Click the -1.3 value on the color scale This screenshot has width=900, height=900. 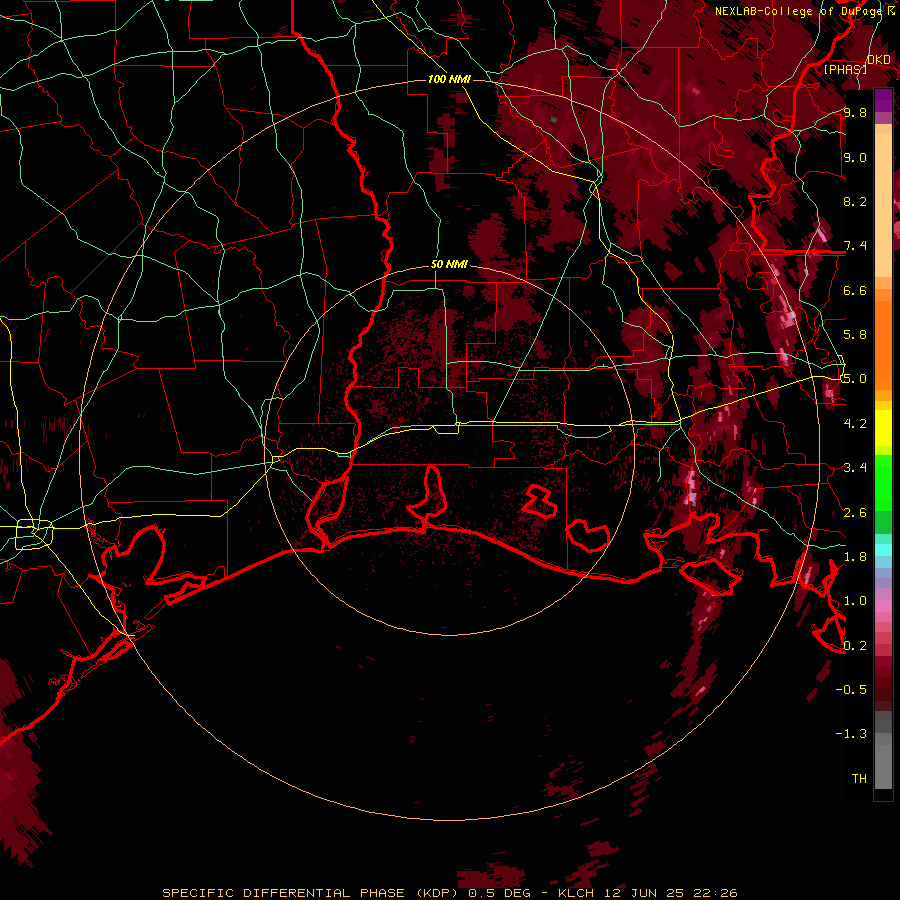click(852, 734)
